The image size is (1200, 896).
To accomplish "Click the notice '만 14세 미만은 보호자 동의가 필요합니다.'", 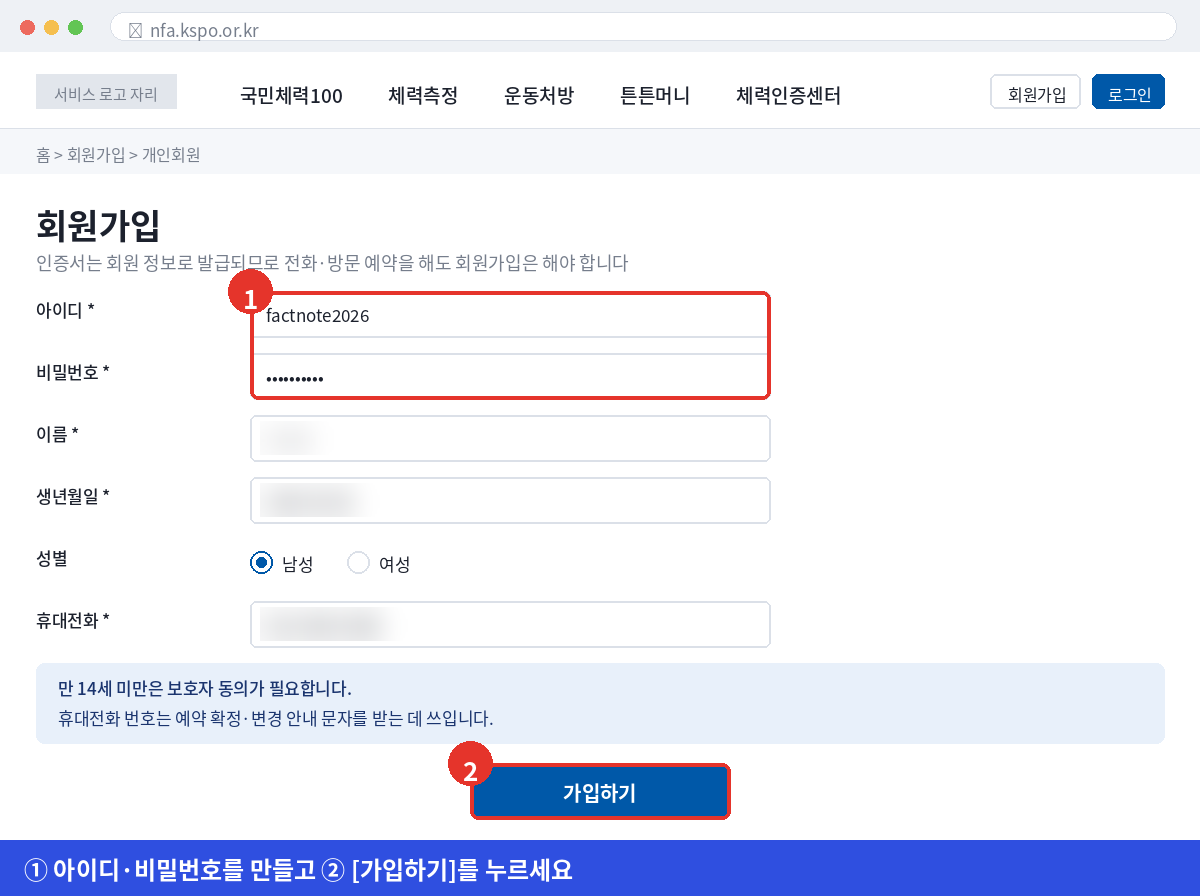I will point(205,689).
